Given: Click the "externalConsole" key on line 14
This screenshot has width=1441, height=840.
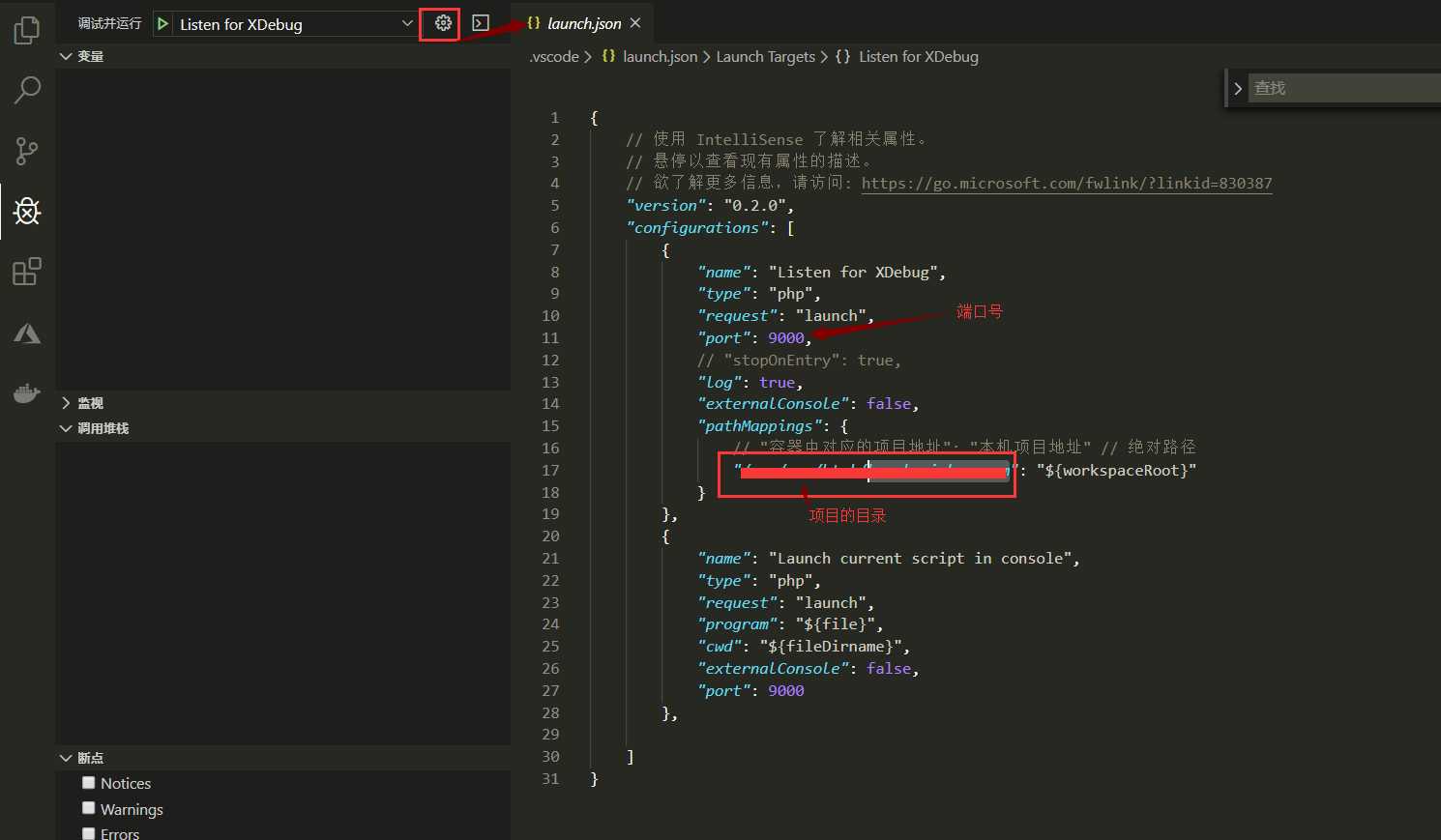Looking at the screenshot, I should pyautogui.click(x=773, y=404).
